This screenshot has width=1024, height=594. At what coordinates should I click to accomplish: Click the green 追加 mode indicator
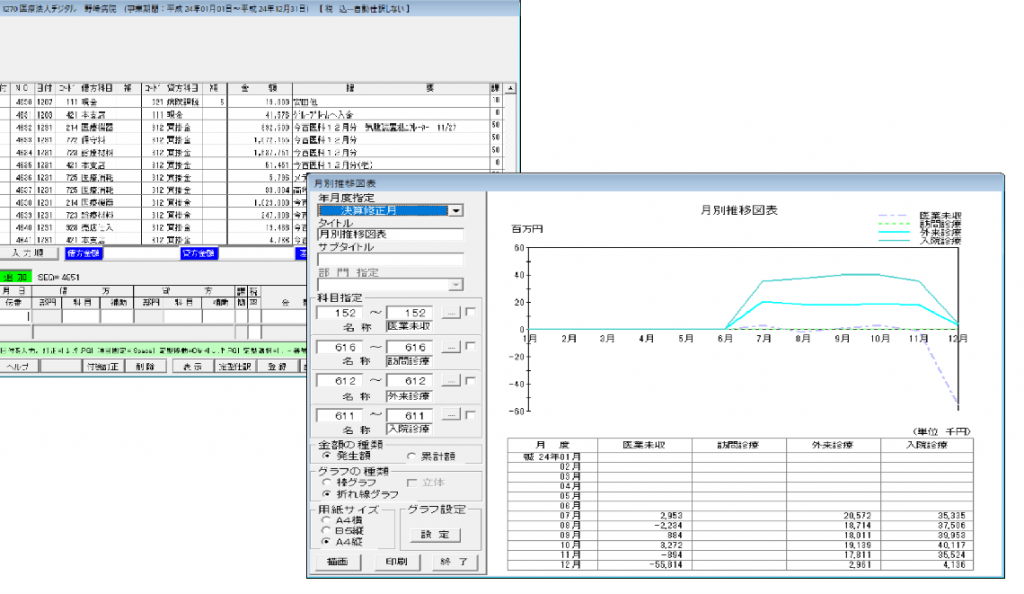click(16, 277)
